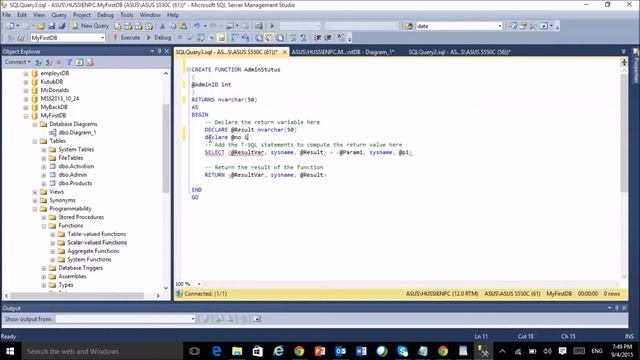The height and width of the screenshot is (360, 640).
Task: Click the Object Explorer vertical scrollbar
Action: point(166,147)
